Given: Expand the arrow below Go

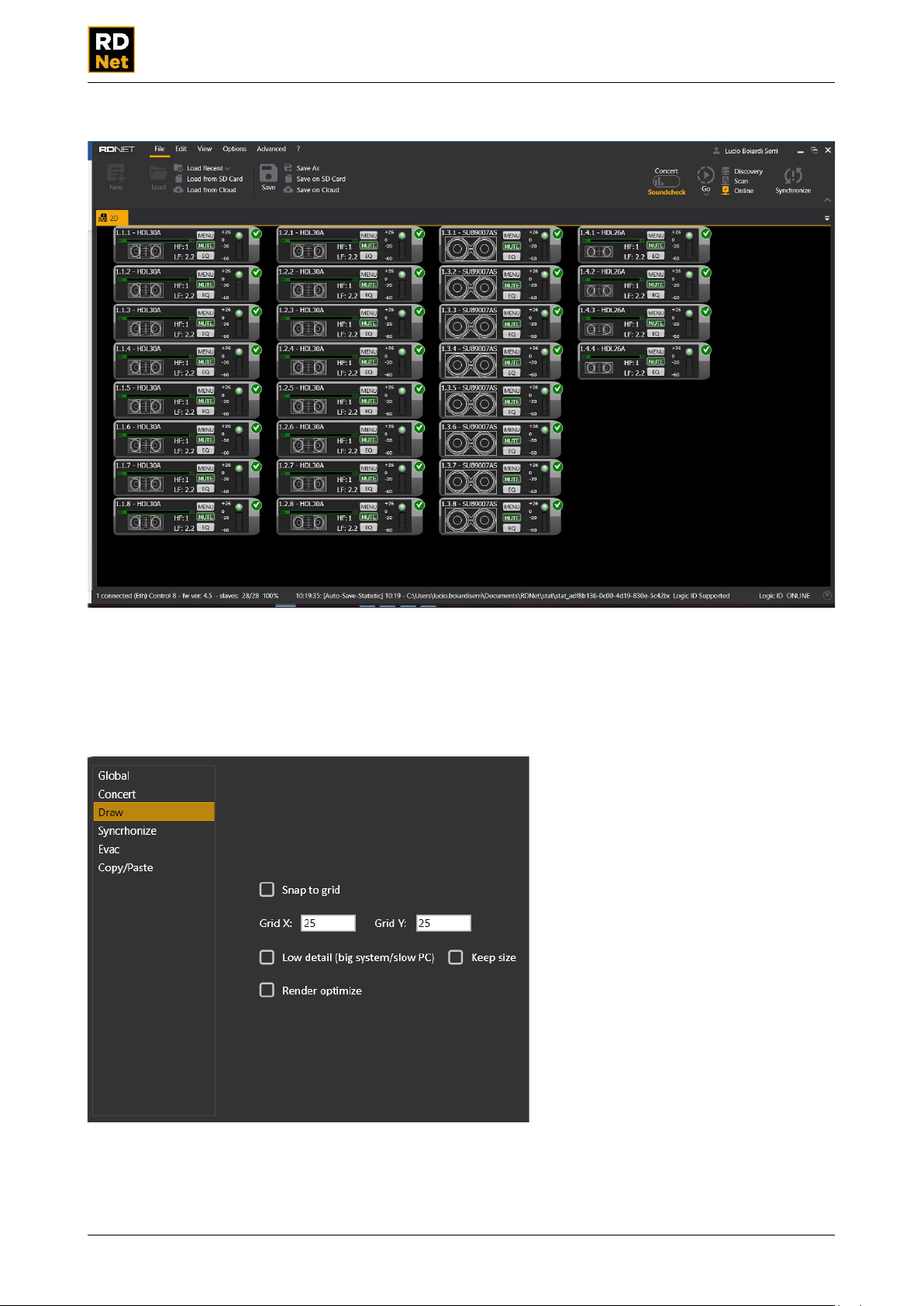Looking at the screenshot, I should point(705,195).
